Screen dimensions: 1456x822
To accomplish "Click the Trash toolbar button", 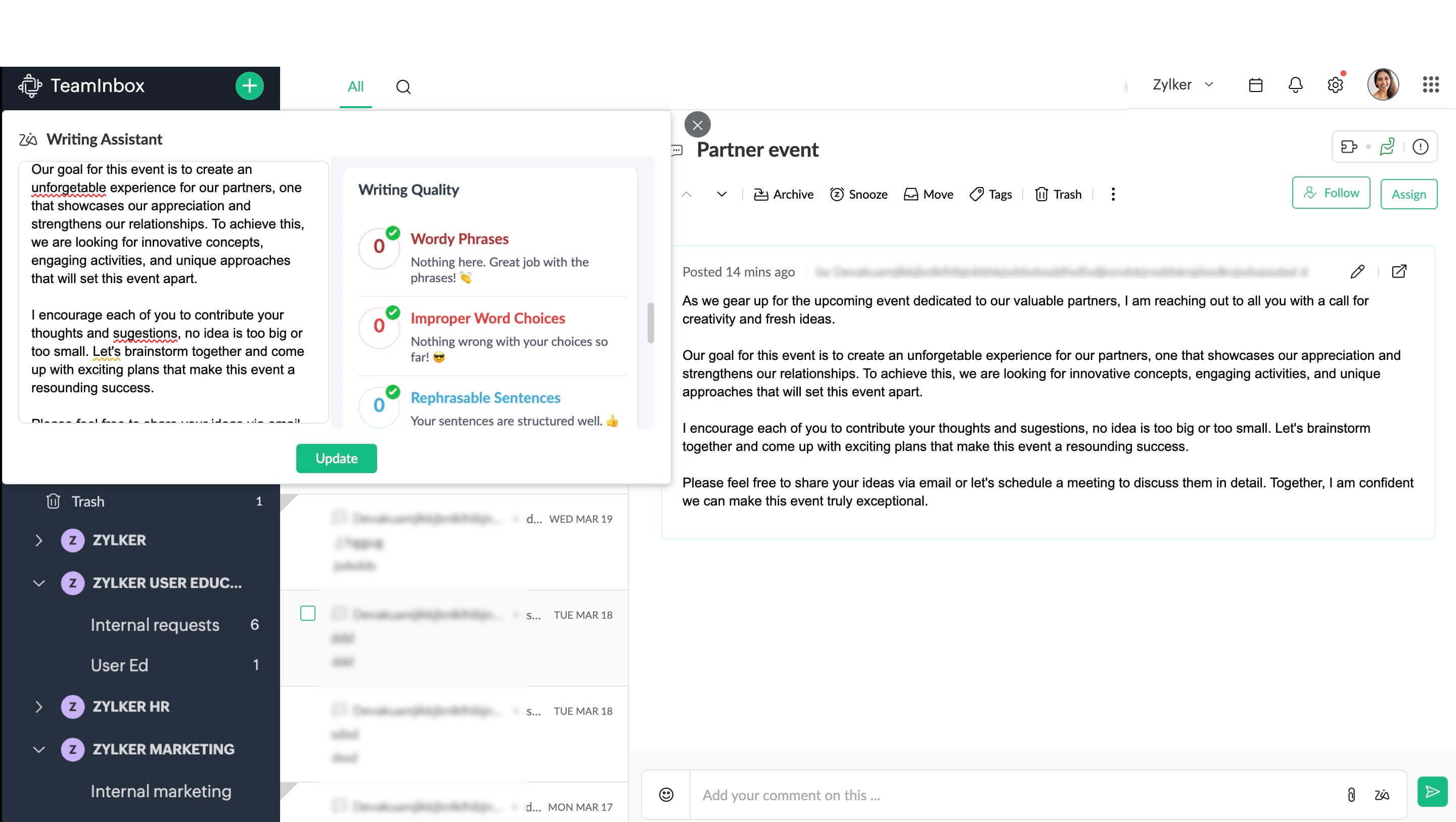I will [1058, 195].
